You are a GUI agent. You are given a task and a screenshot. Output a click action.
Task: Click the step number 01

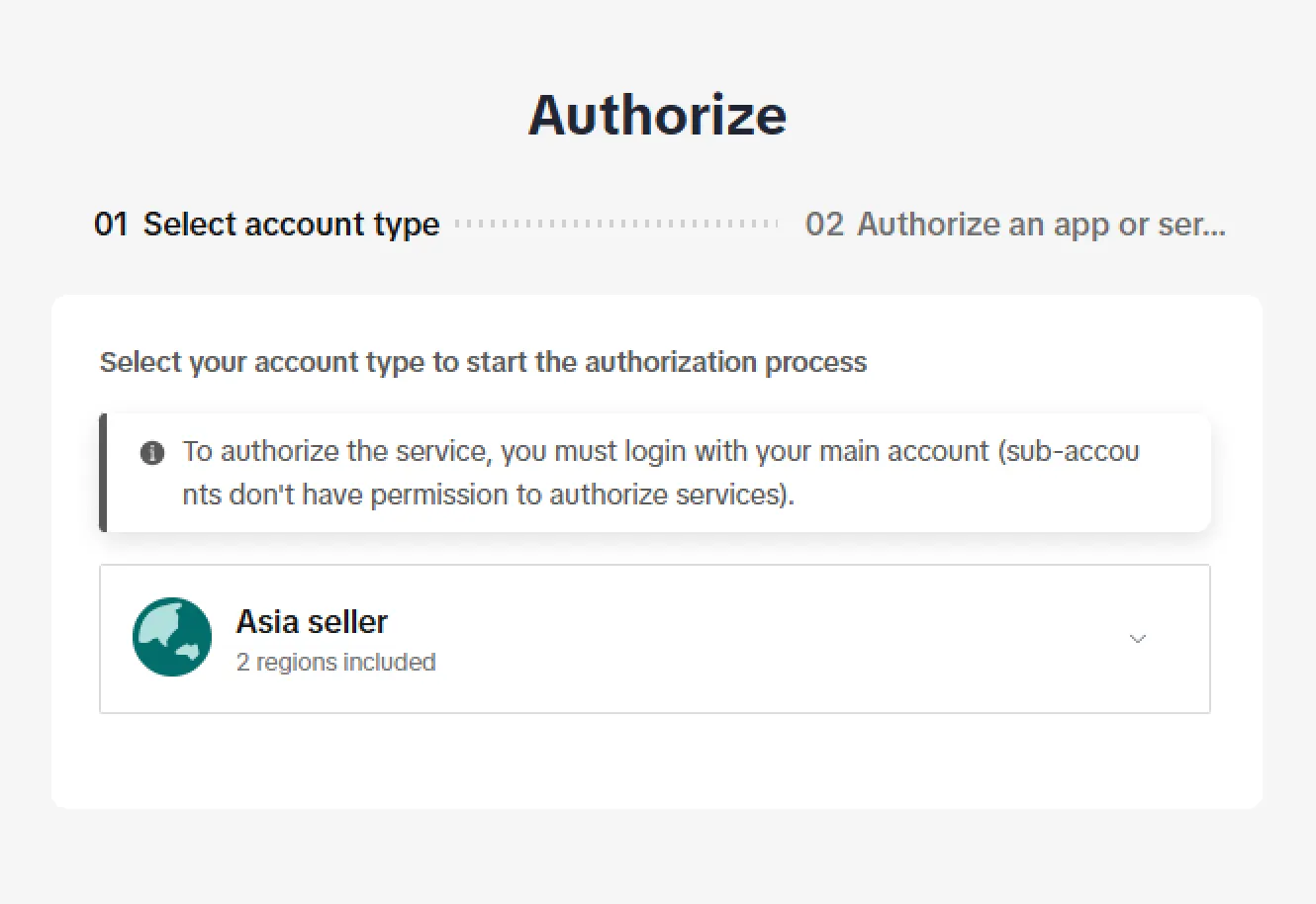click(x=111, y=225)
